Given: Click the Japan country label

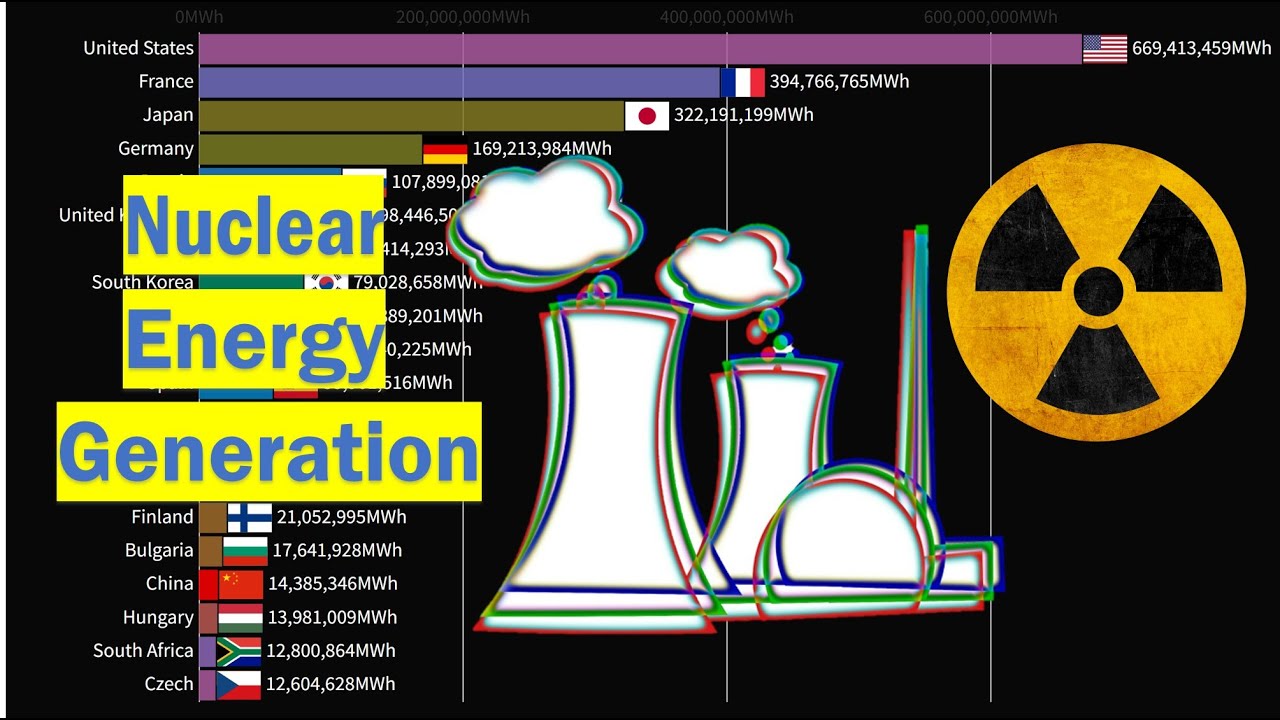Looking at the screenshot, I should click(168, 115).
